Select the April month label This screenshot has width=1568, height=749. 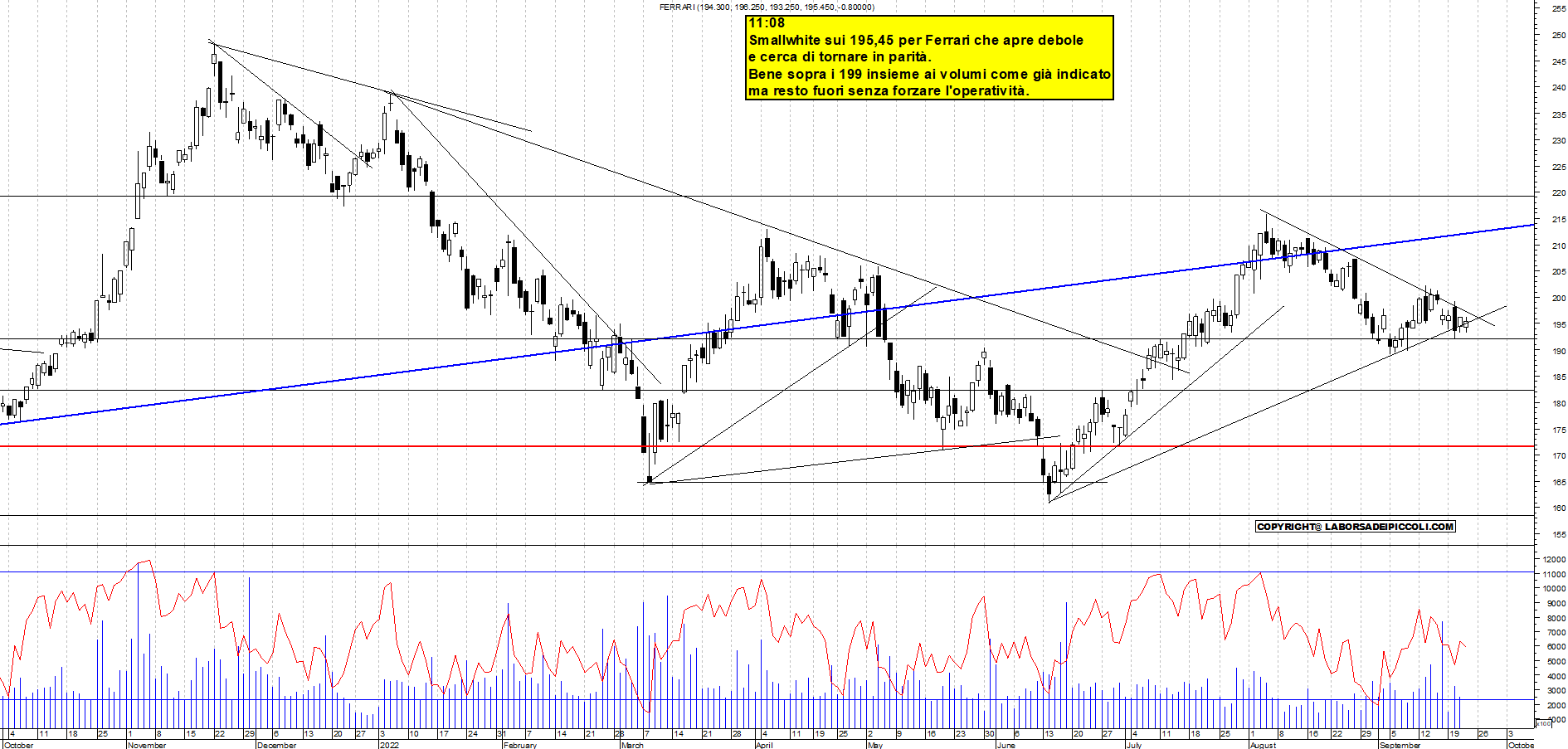point(765,745)
